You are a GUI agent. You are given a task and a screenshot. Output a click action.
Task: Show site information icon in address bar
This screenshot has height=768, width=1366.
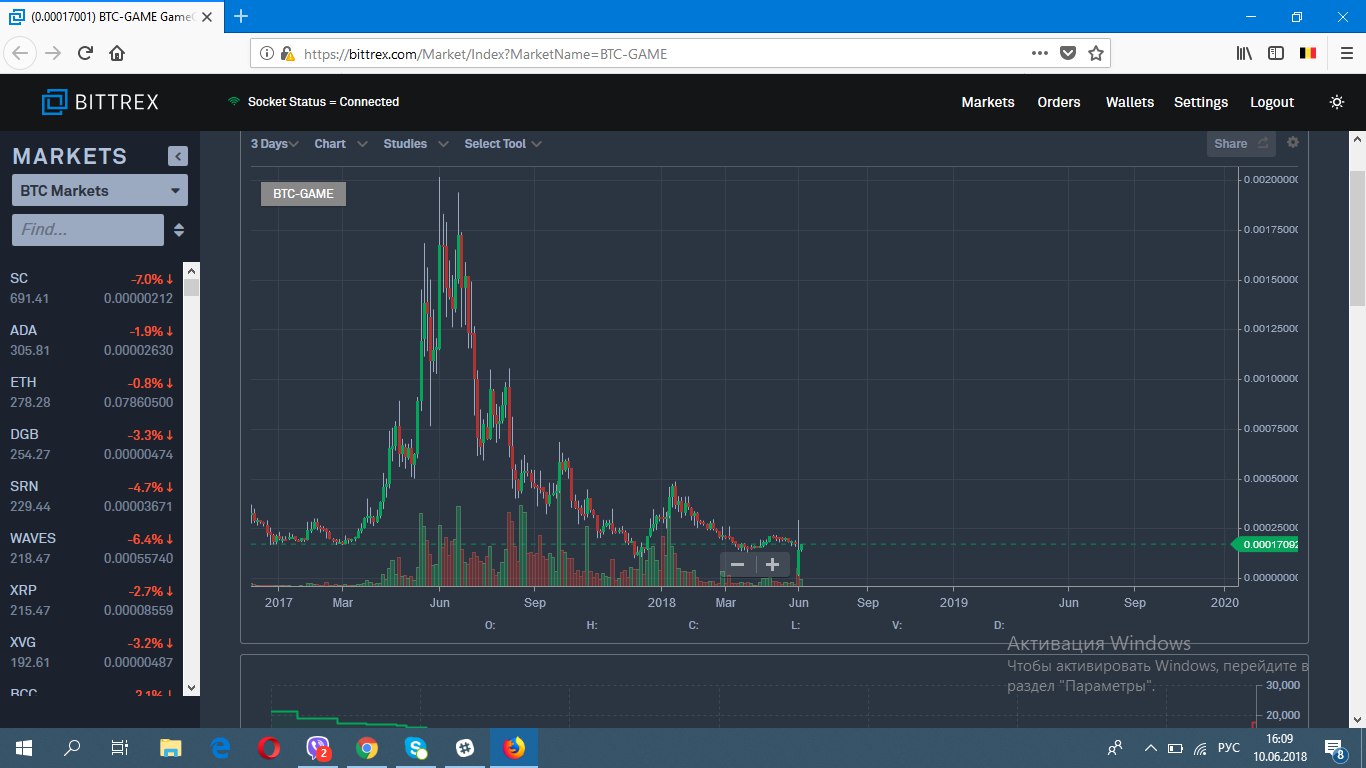[x=267, y=54]
